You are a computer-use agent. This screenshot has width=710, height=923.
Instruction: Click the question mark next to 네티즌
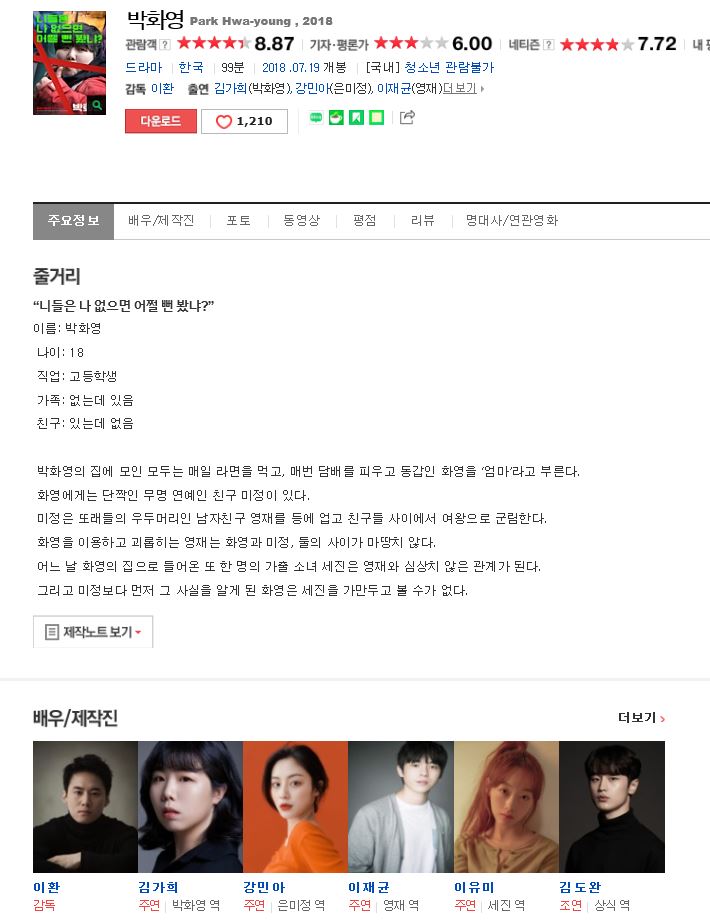point(549,45)
